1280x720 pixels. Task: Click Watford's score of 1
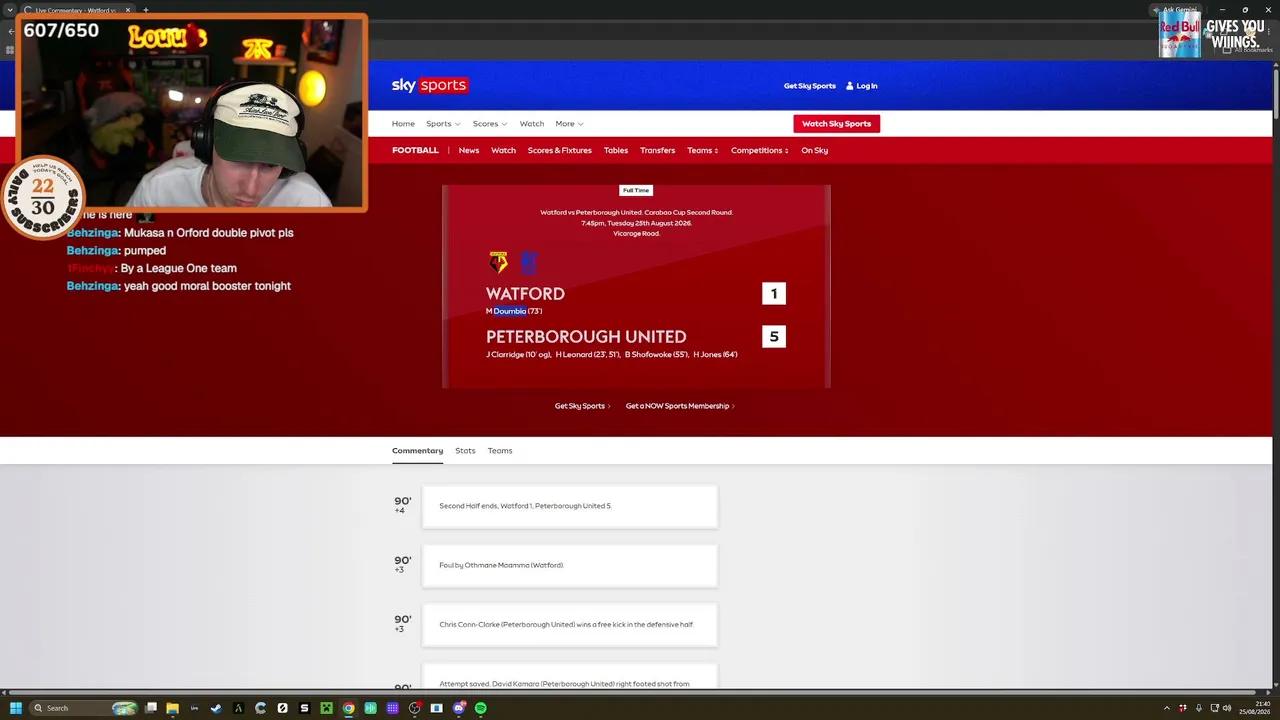[774, 294]
